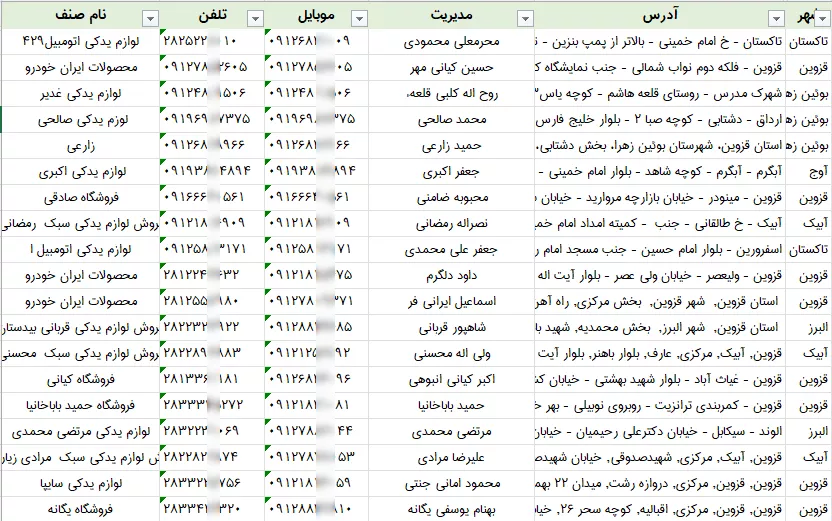
Task: Select cell ولی اله محسنی
Action: 452,353
